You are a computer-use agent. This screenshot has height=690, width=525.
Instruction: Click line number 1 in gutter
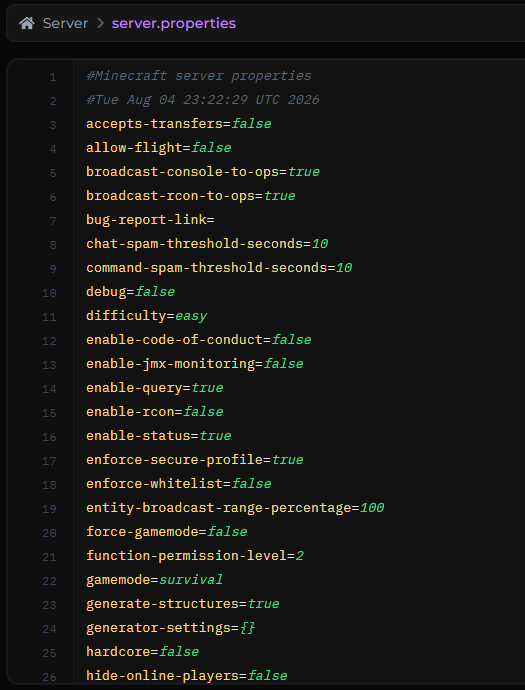(x=53, y=78)
